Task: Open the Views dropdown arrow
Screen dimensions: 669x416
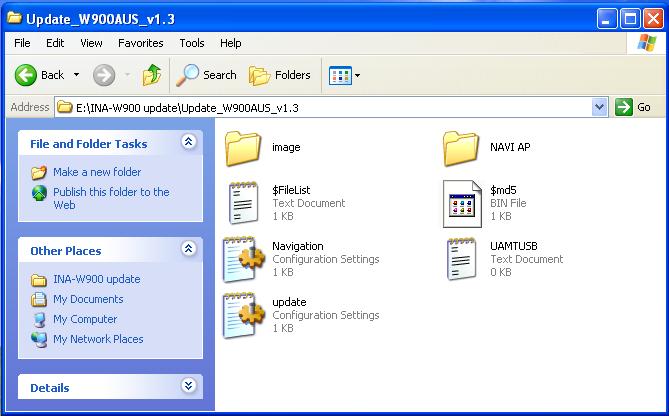Action: 358,76
